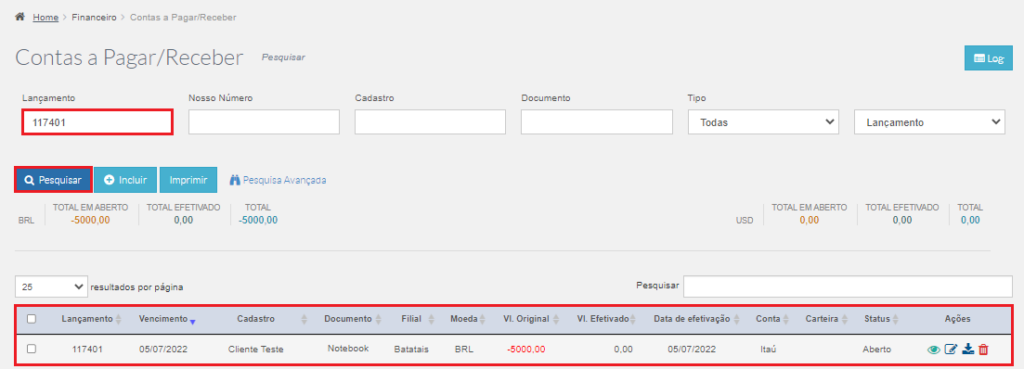Screen dimensions: 1024x369
Task: Click the table Pesquisar filter box
Action: (x=848, y=286)
